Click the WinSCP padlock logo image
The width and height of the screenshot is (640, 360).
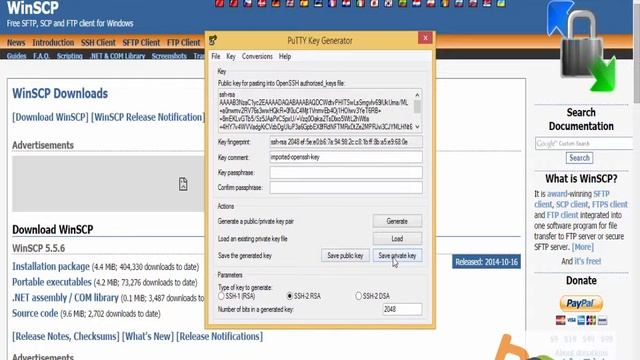(582, 45)
